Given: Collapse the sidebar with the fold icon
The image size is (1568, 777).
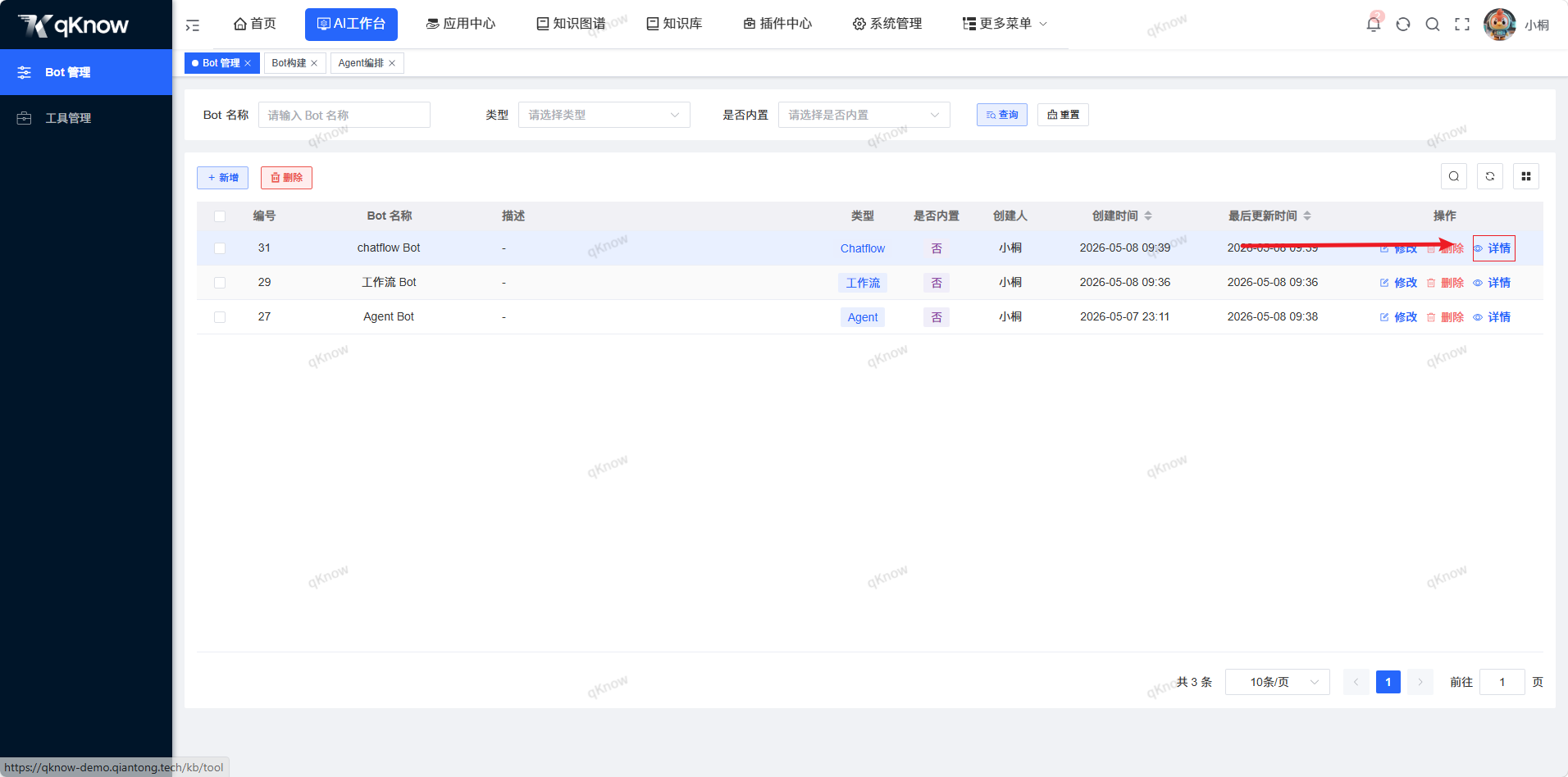Looking at the screenshot, I should [x=193, y=25].
